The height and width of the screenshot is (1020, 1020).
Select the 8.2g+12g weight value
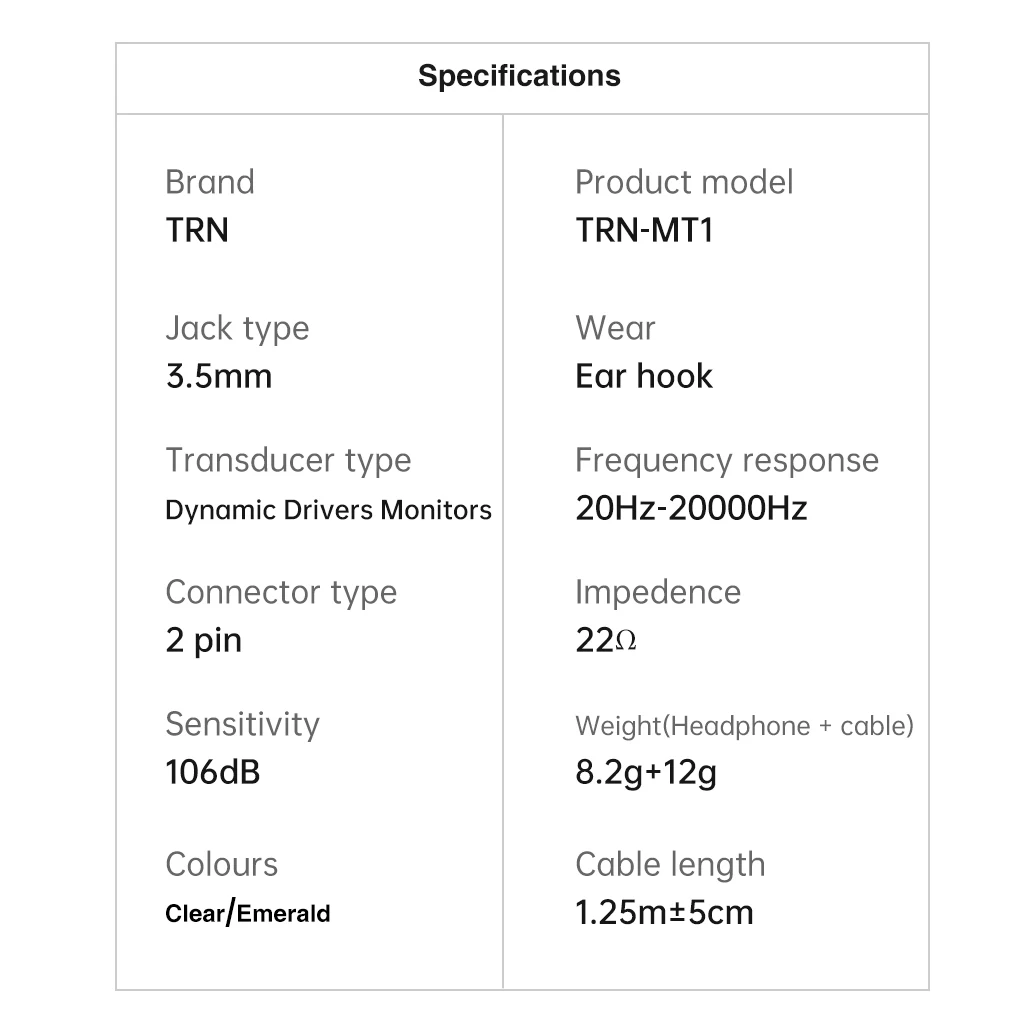[646, 773]
